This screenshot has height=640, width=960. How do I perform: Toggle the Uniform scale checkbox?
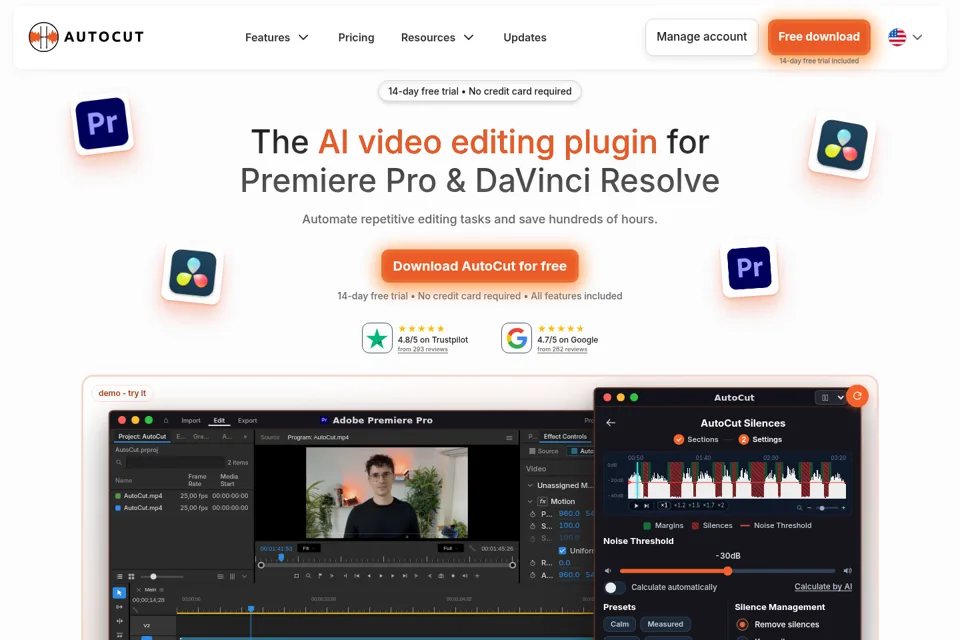pos(563,551)
